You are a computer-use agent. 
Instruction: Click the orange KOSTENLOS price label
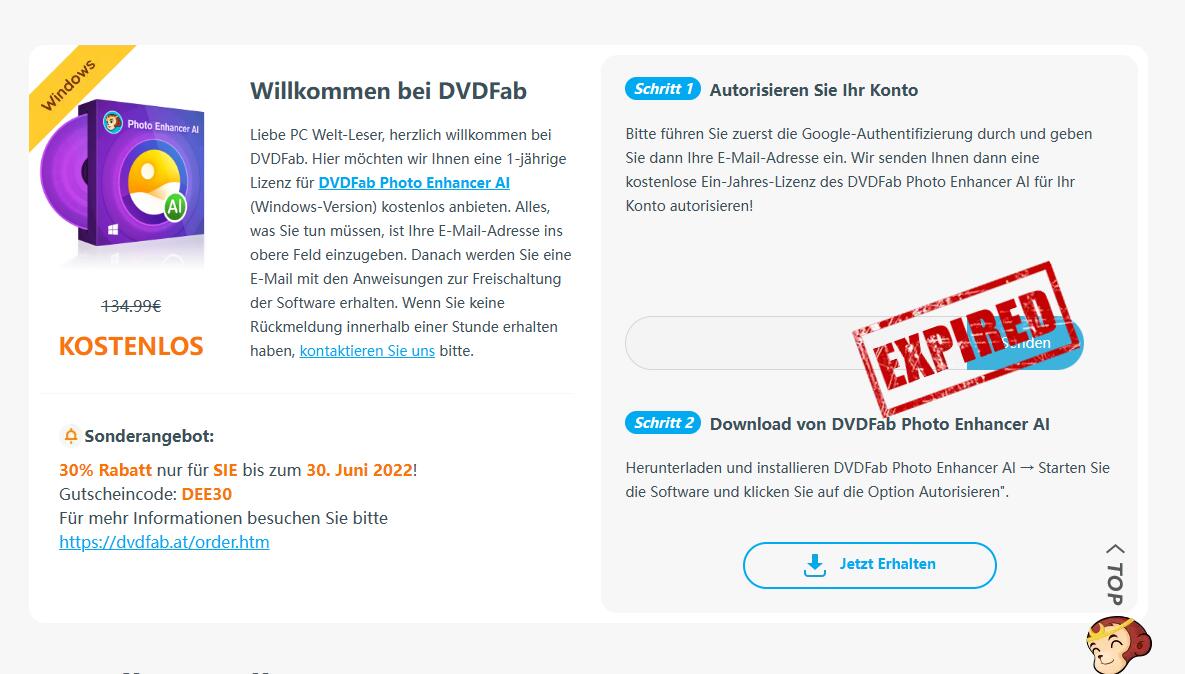(131, 346)
